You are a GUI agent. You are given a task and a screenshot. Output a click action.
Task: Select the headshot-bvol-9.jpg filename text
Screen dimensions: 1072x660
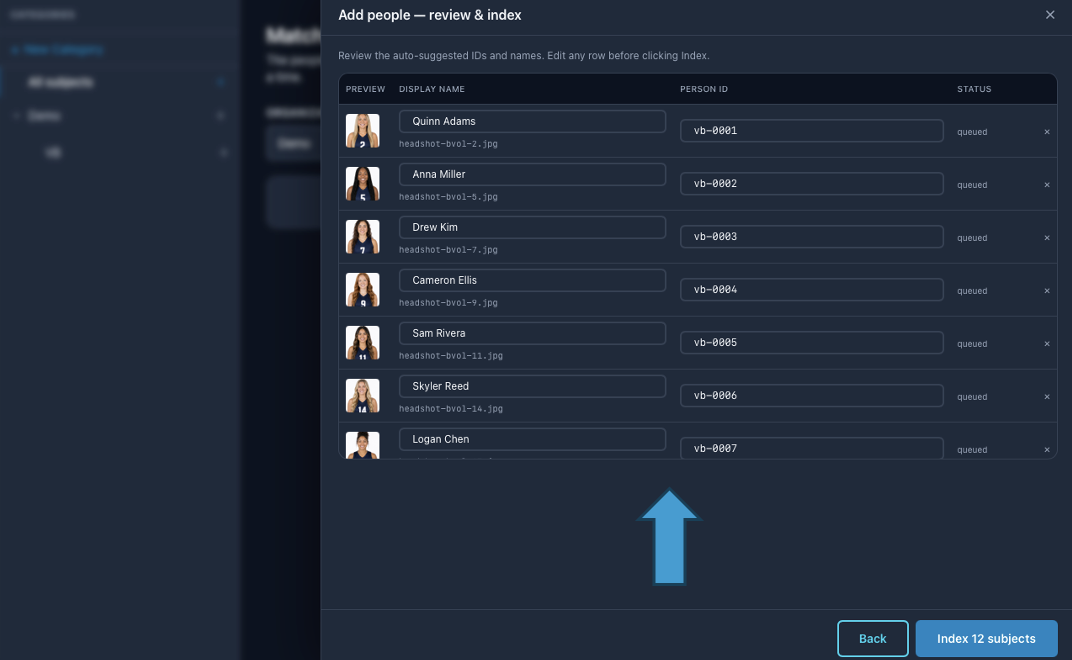[448, 303]
